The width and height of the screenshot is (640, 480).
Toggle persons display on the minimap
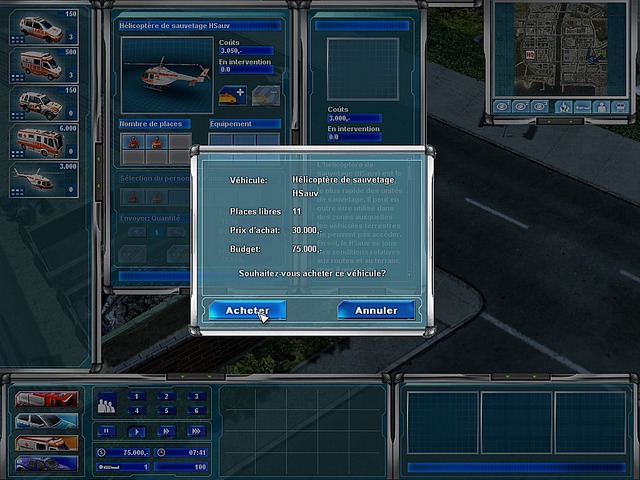pos(601,107)
